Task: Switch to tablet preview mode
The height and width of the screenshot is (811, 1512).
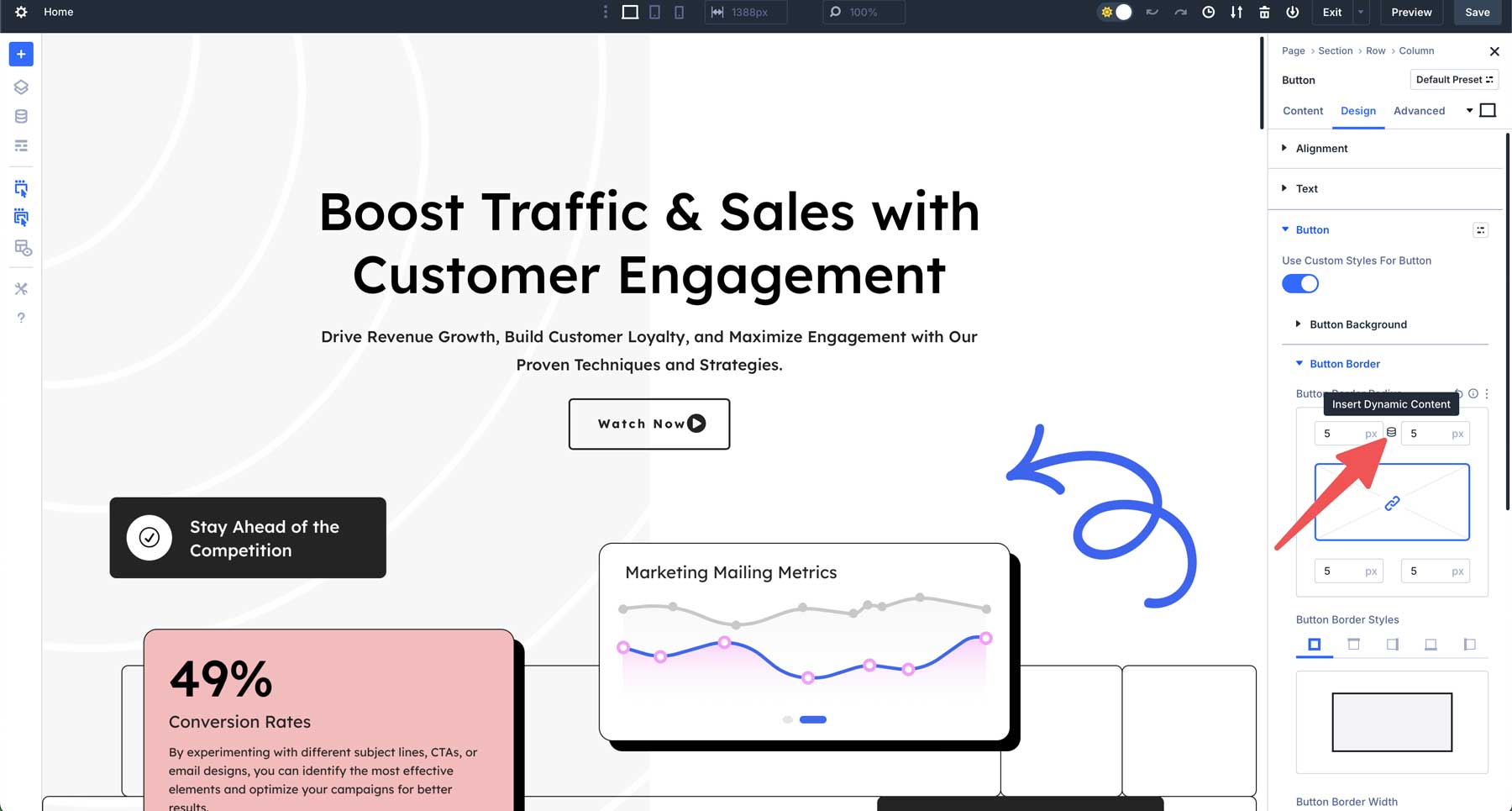Action: coord(654,12)
